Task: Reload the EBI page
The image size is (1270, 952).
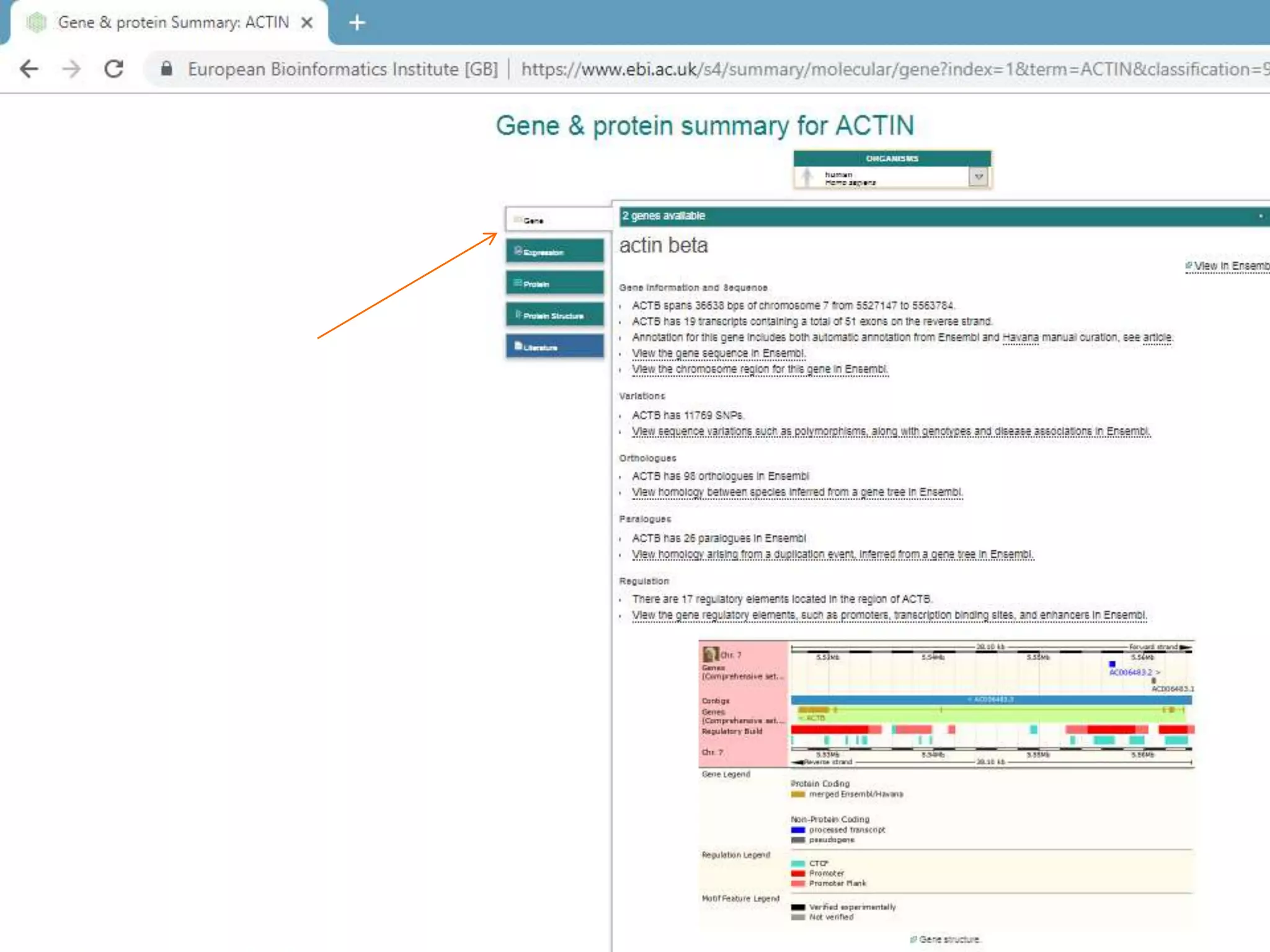Action: tap(113, 69)
